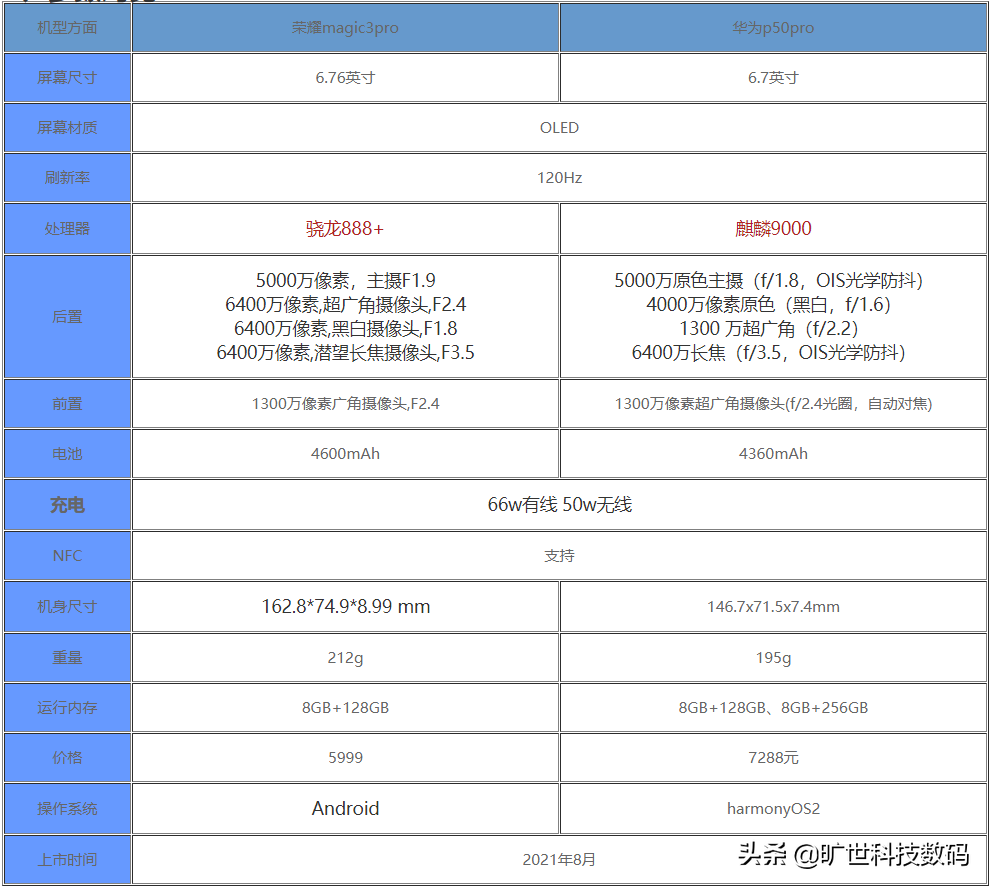Select the 2021年8月 release date
Viewport: 992px width, 889px height.
click(559, 859)
